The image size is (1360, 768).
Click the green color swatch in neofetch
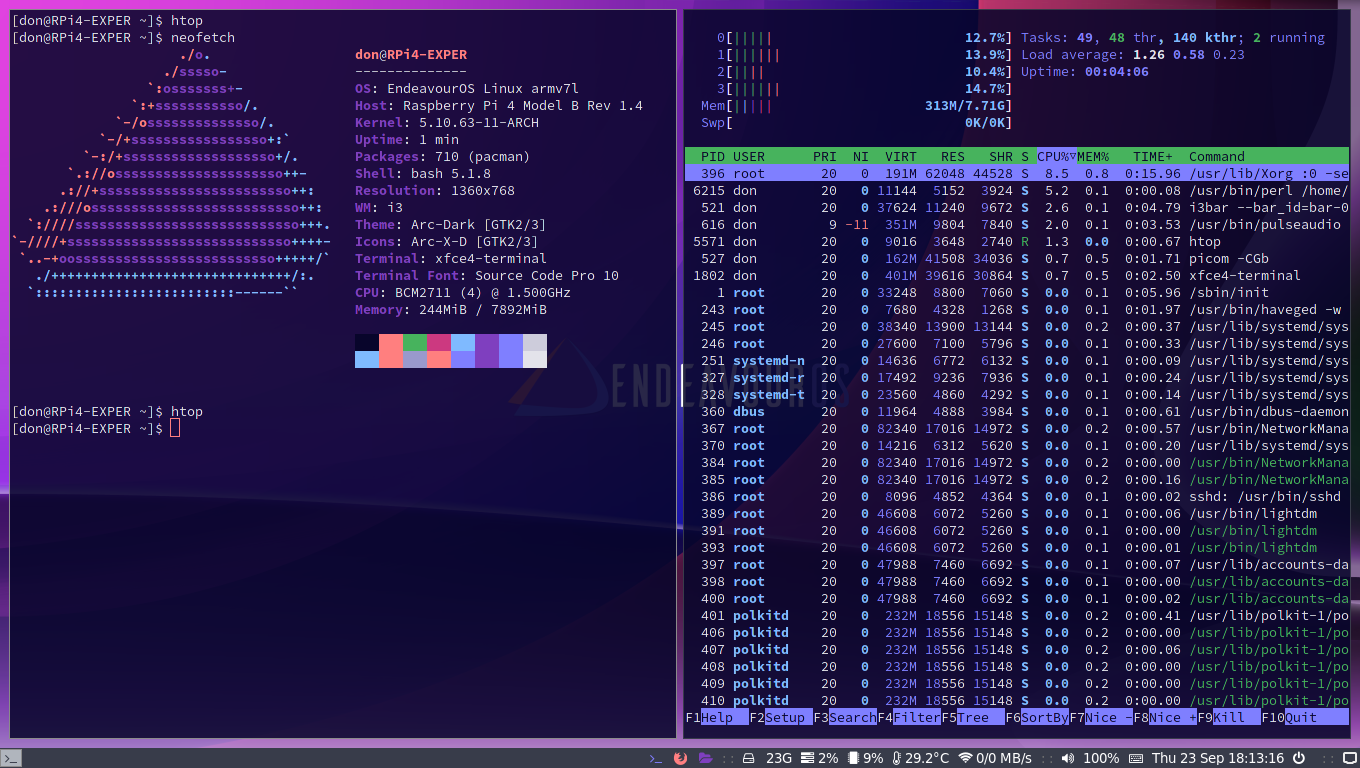click(415, 342)
